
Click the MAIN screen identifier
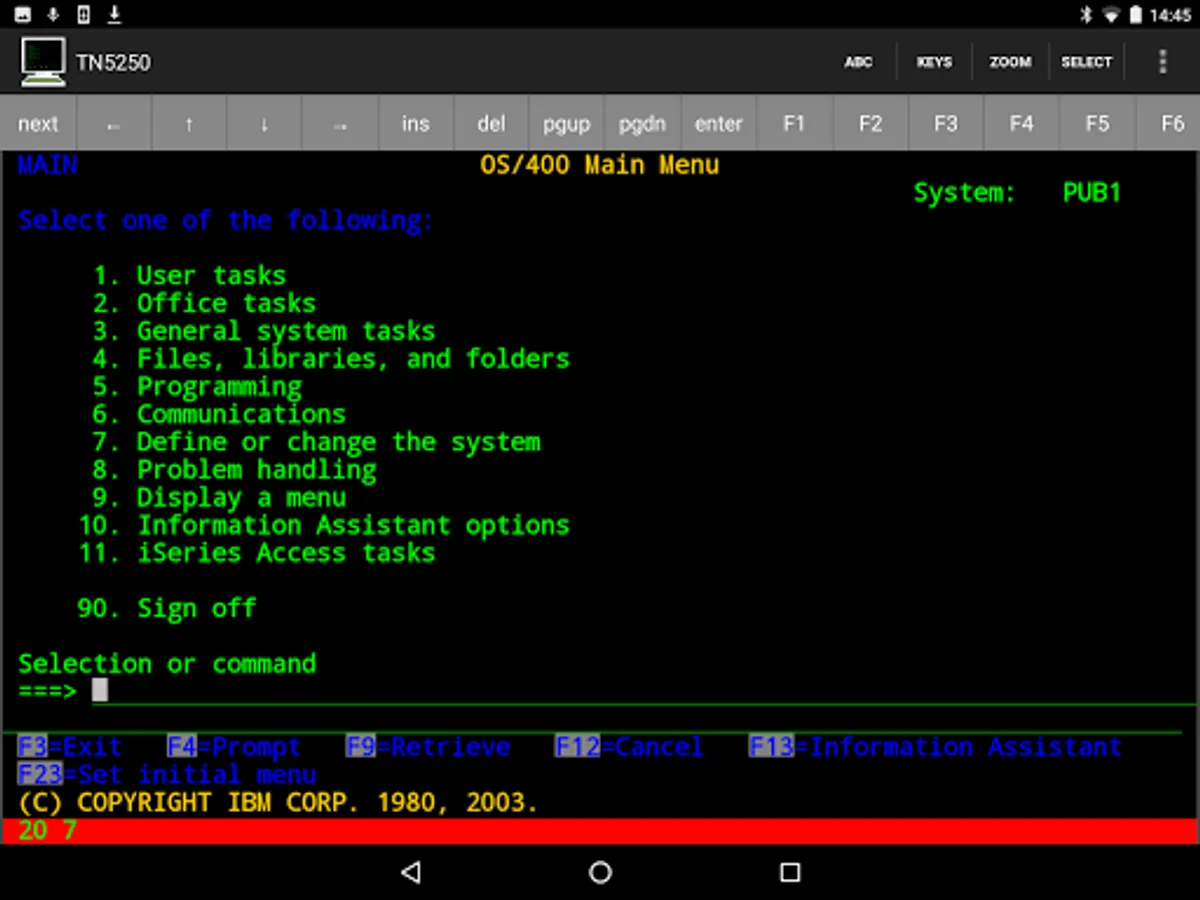(x=48, y=165)
